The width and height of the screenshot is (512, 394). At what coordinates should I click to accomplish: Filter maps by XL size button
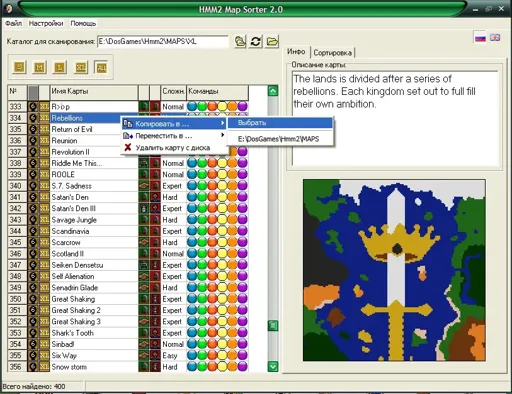pyautogui.click(x=81, y=67)
